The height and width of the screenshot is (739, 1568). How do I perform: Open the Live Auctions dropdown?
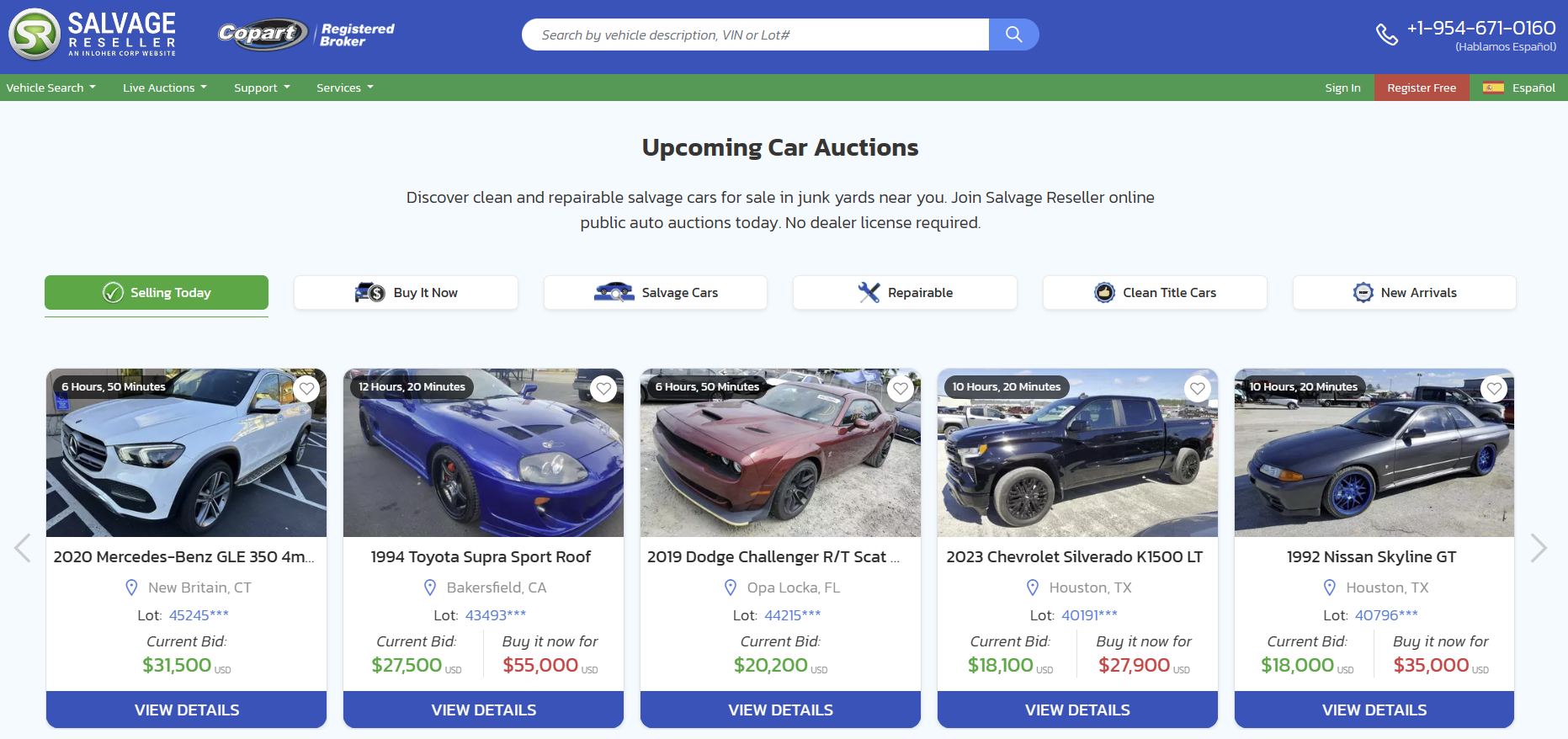164,88
